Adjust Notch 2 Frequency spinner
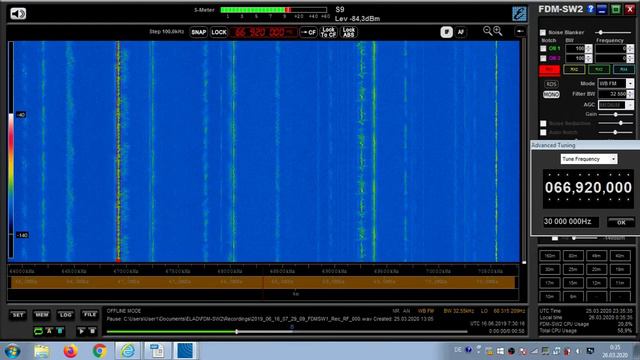 pyautogui.click(x=630, y=58)
